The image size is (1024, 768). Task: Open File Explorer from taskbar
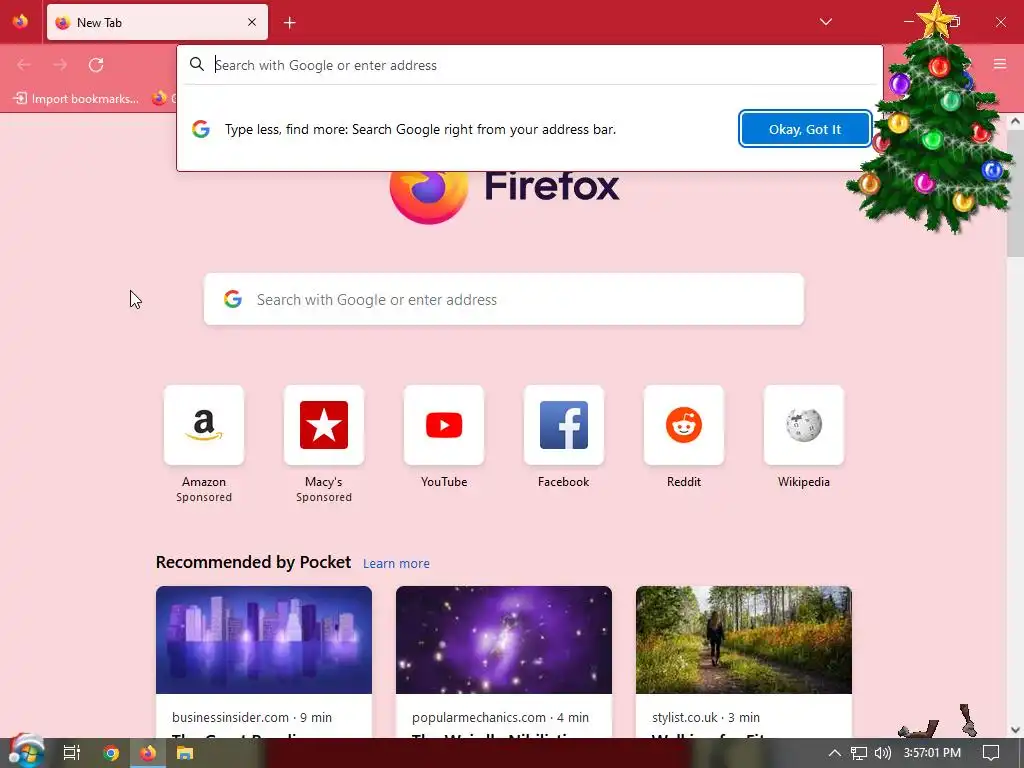click(185, 753)
